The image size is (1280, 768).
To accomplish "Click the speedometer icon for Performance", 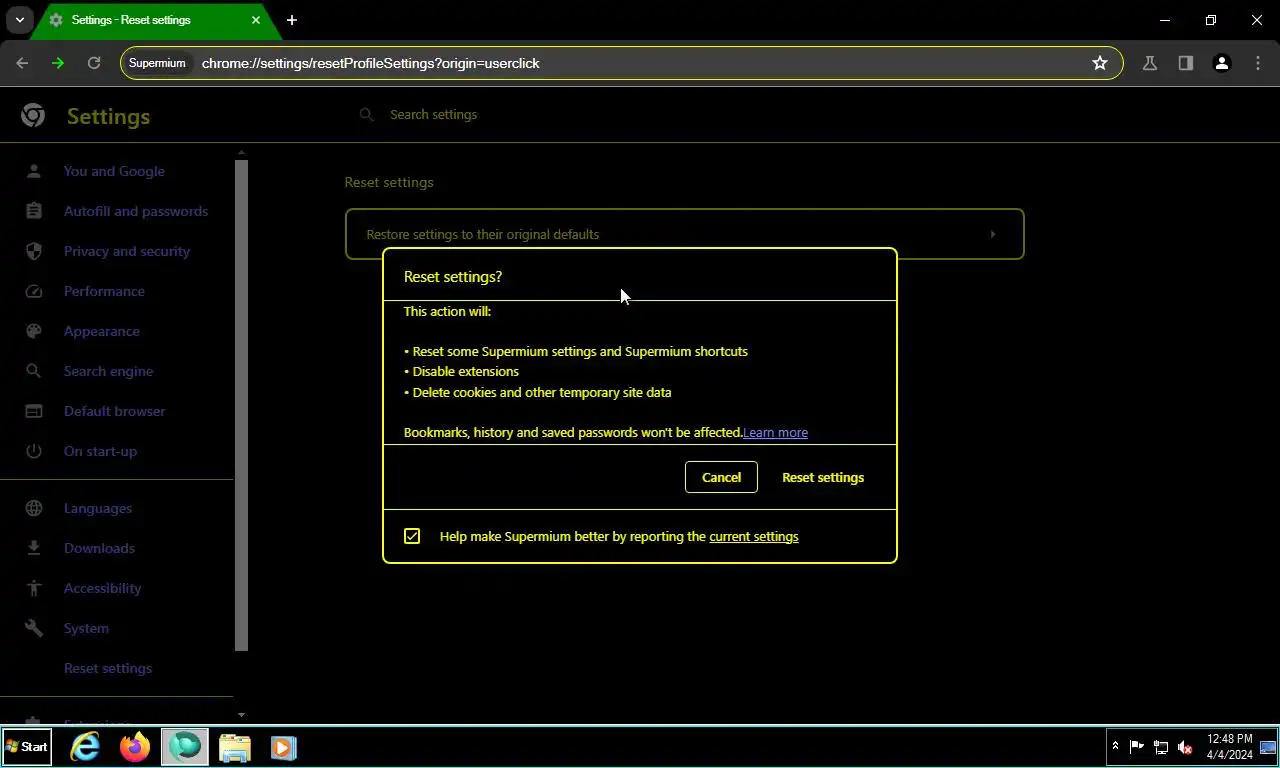I will pyautogui.click(x=34, y=291).
